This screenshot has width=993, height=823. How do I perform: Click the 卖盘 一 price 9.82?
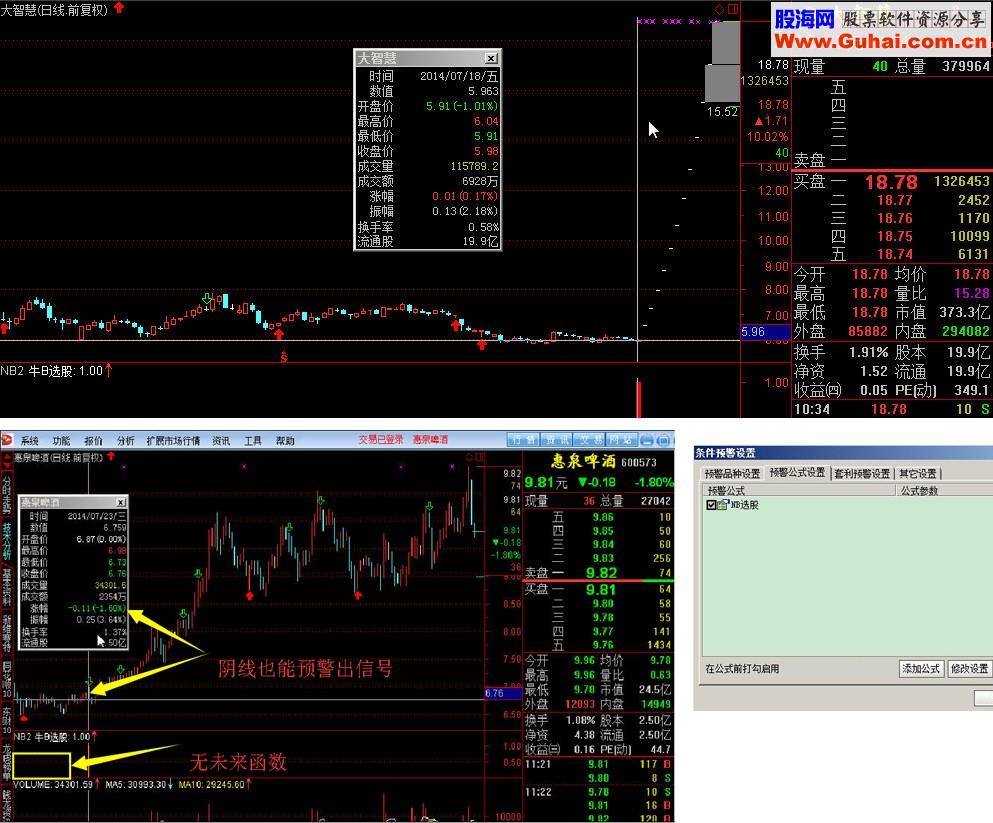click(601, 573)
